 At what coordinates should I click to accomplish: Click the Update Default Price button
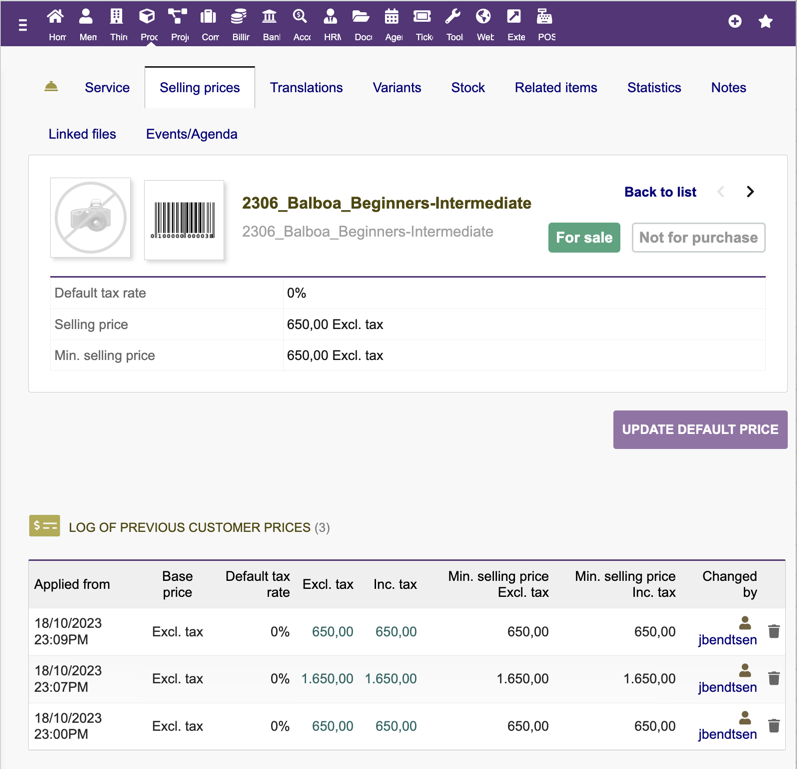(x=700, y=430)
